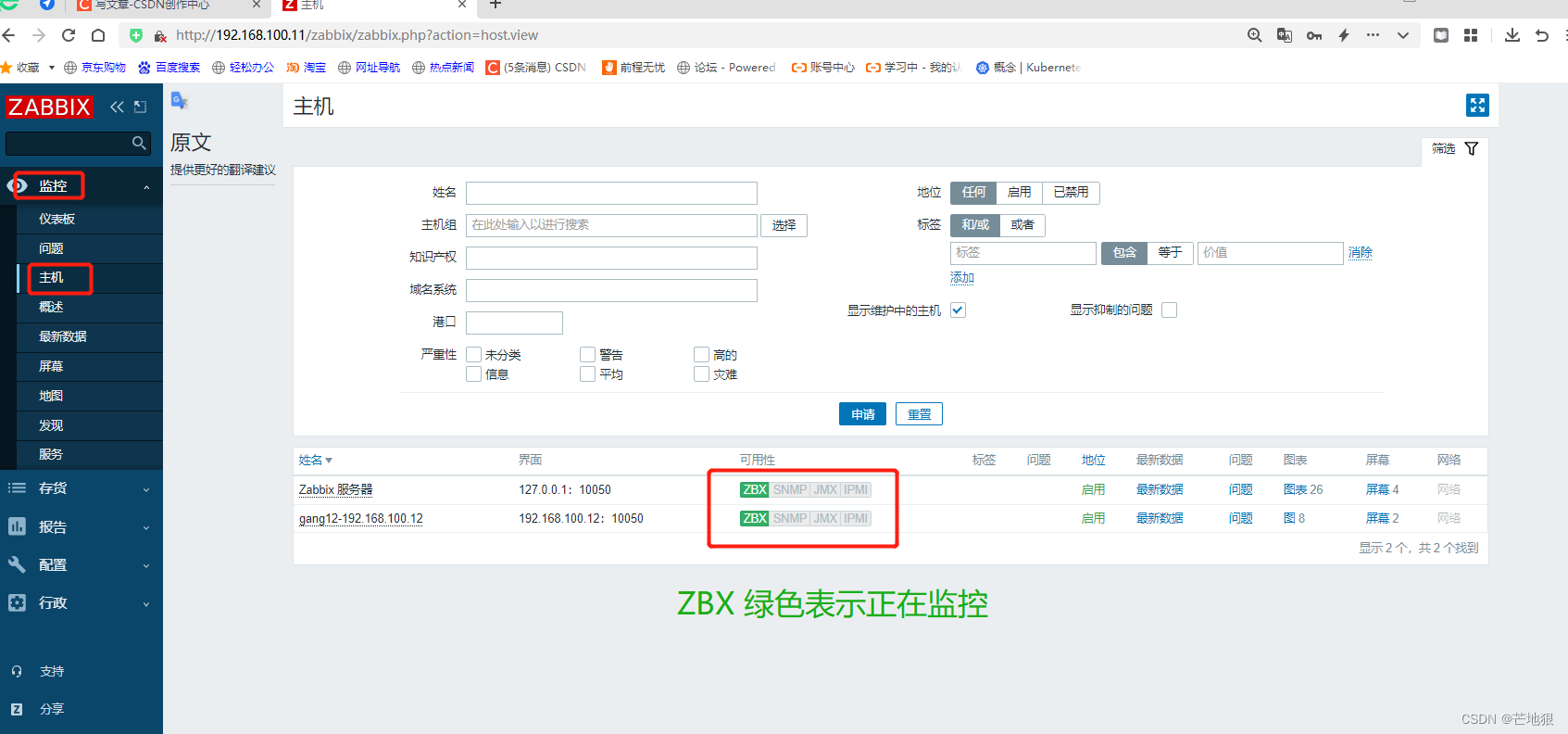Open 发现 in sidebar
The height and width of the screenshot is (734, 1568).
pos(90,425)
